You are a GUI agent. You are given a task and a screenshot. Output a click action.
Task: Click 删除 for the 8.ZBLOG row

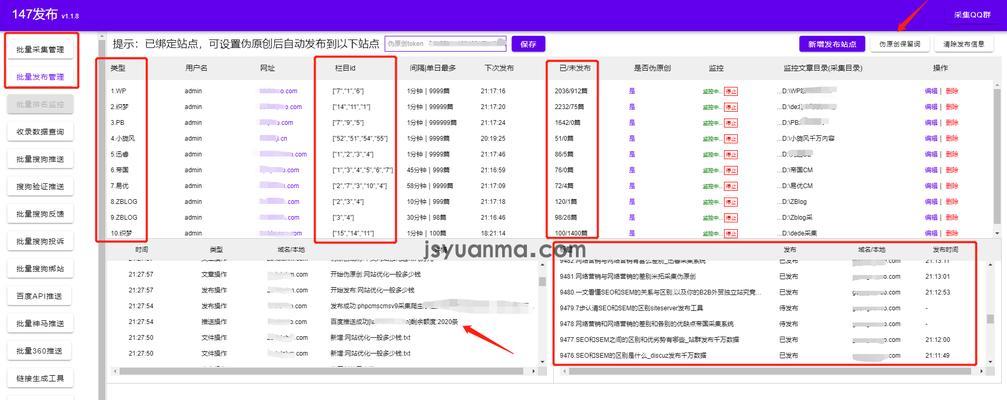(952, 202)
